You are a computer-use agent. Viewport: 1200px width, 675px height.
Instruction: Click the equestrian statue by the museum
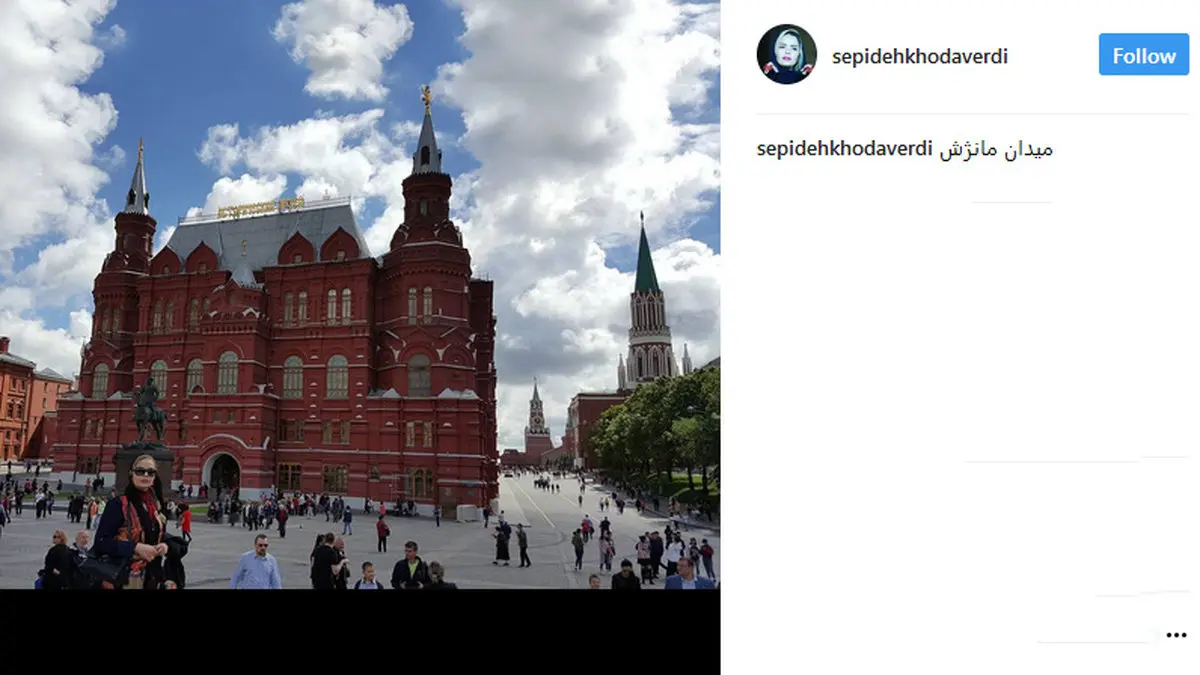pyautogui.click(x=149, y=410)
